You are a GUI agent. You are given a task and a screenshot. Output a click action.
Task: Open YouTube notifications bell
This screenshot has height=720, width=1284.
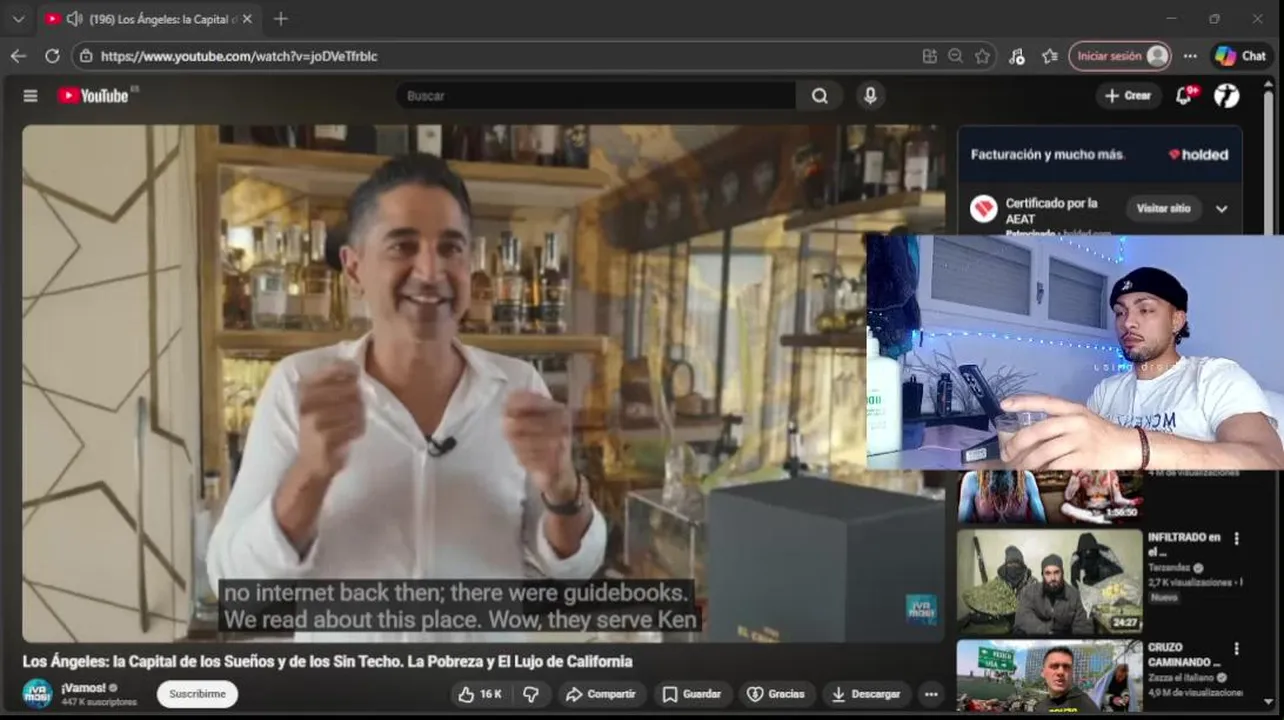point(1184,96)
